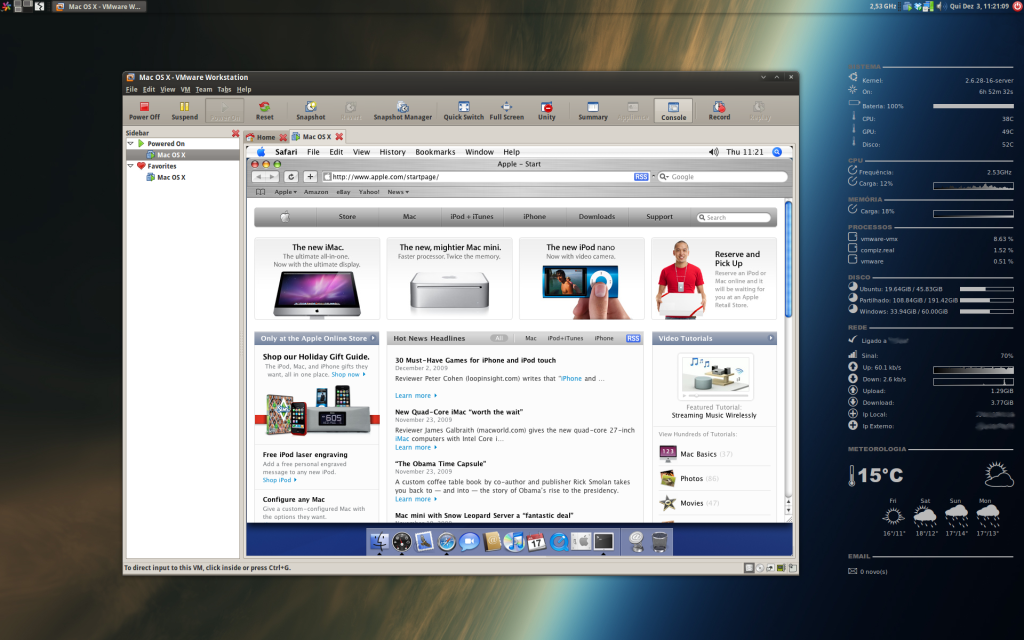Screen dimensions: 1024x640
Task: Select Mac OS X under Powered On
Action: point(171,155)
